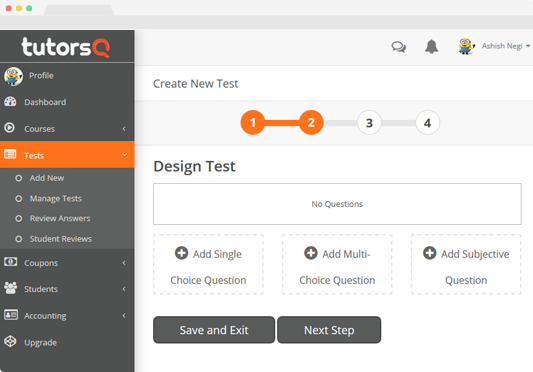The height and width of the screenshot is (372, 533).
Task: Click the circle bullet beside Add New
Action: 19,178
